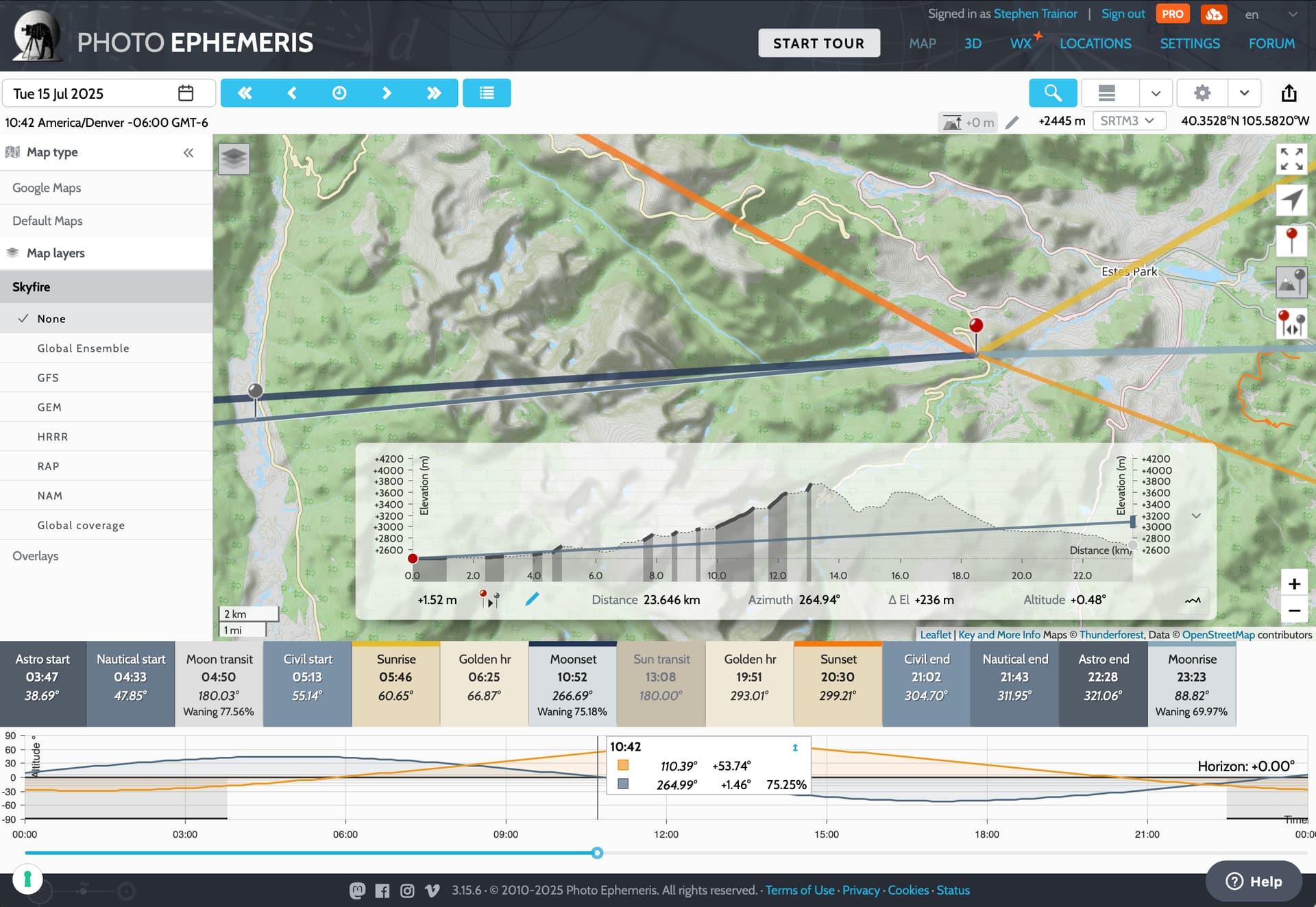The image size is (1316, 907).
Task: Click the red primary pin tool
Action: 1291,241
